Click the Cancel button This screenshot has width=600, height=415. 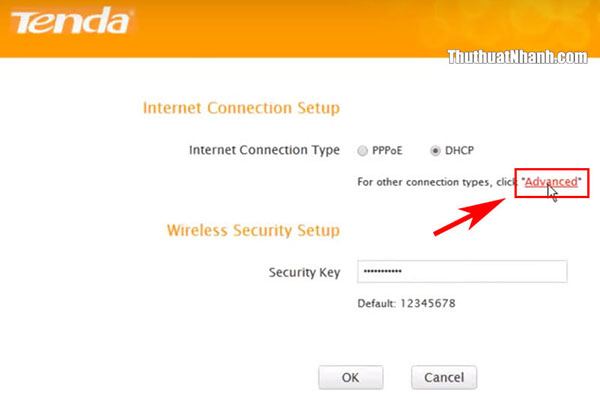pos(444,377)
